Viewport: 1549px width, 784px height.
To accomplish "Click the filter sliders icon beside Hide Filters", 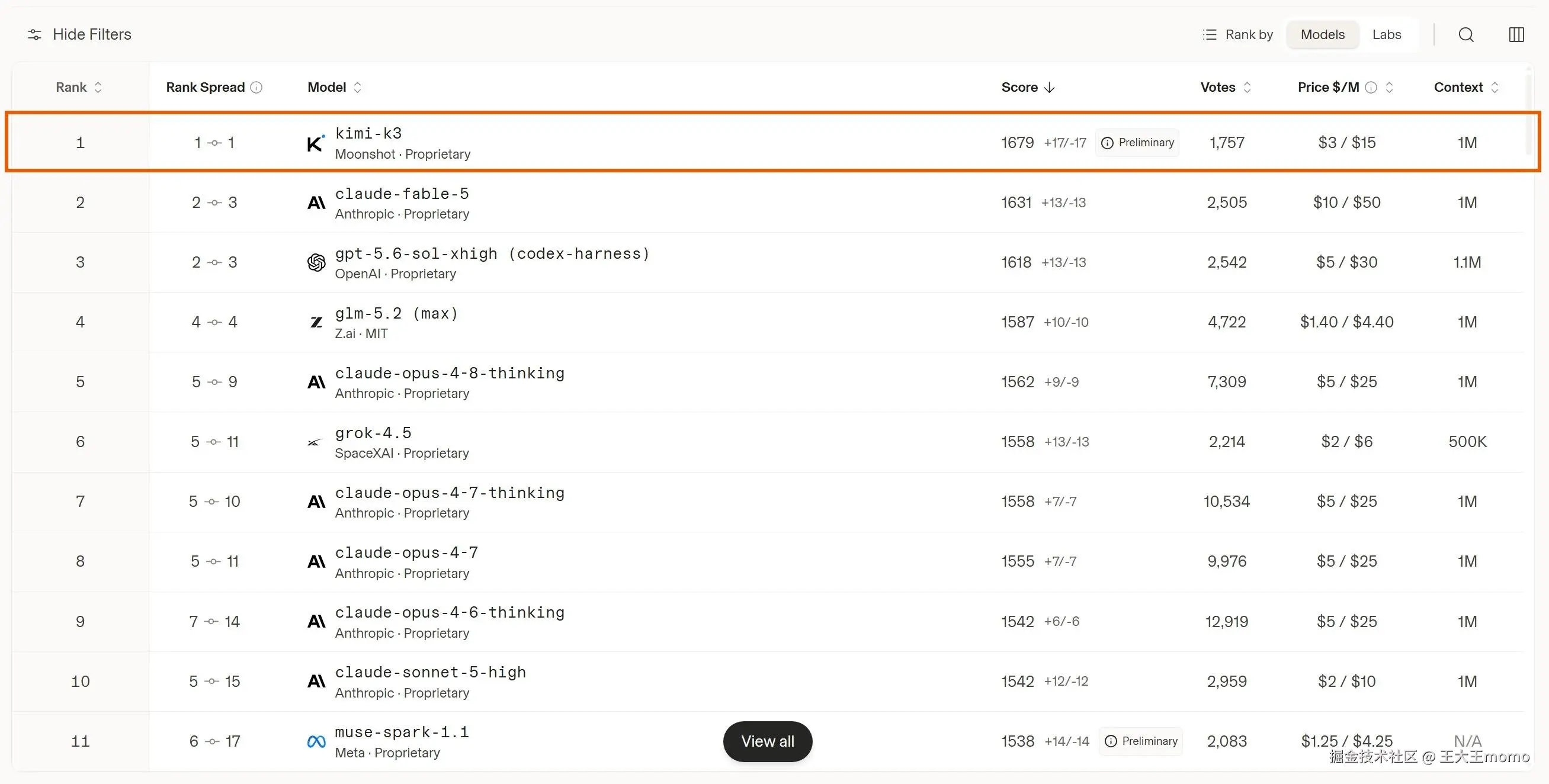I will coord(35,35).
